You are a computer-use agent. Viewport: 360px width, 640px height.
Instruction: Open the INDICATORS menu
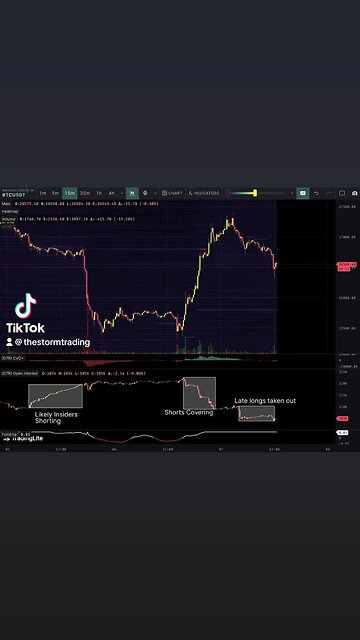[204, 193]
